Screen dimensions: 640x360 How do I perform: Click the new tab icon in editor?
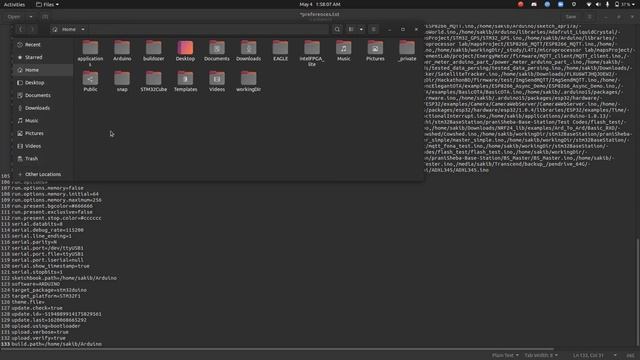click(45, 17)
